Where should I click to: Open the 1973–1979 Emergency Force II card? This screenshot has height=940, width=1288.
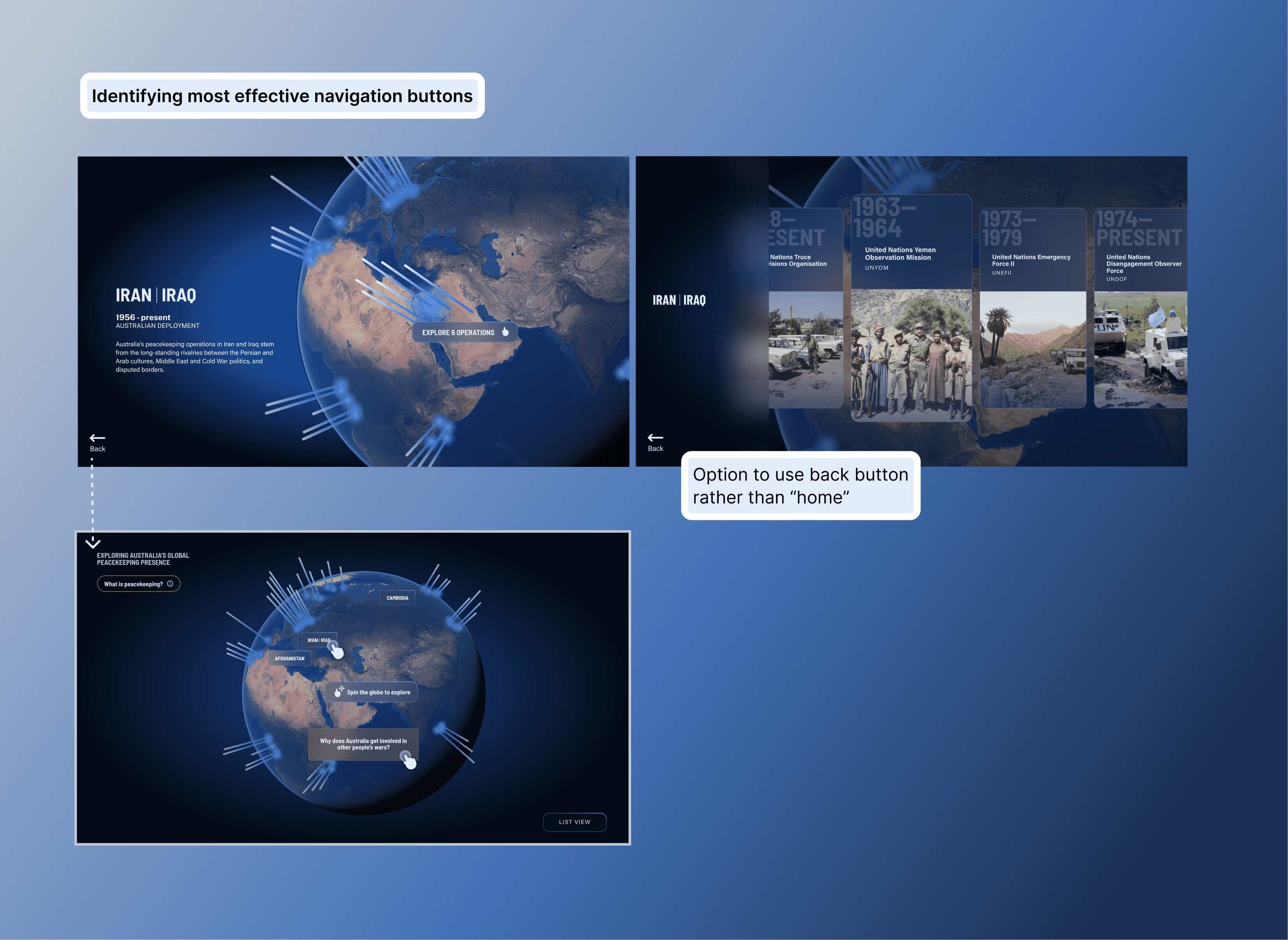(x=1033, y=307)
